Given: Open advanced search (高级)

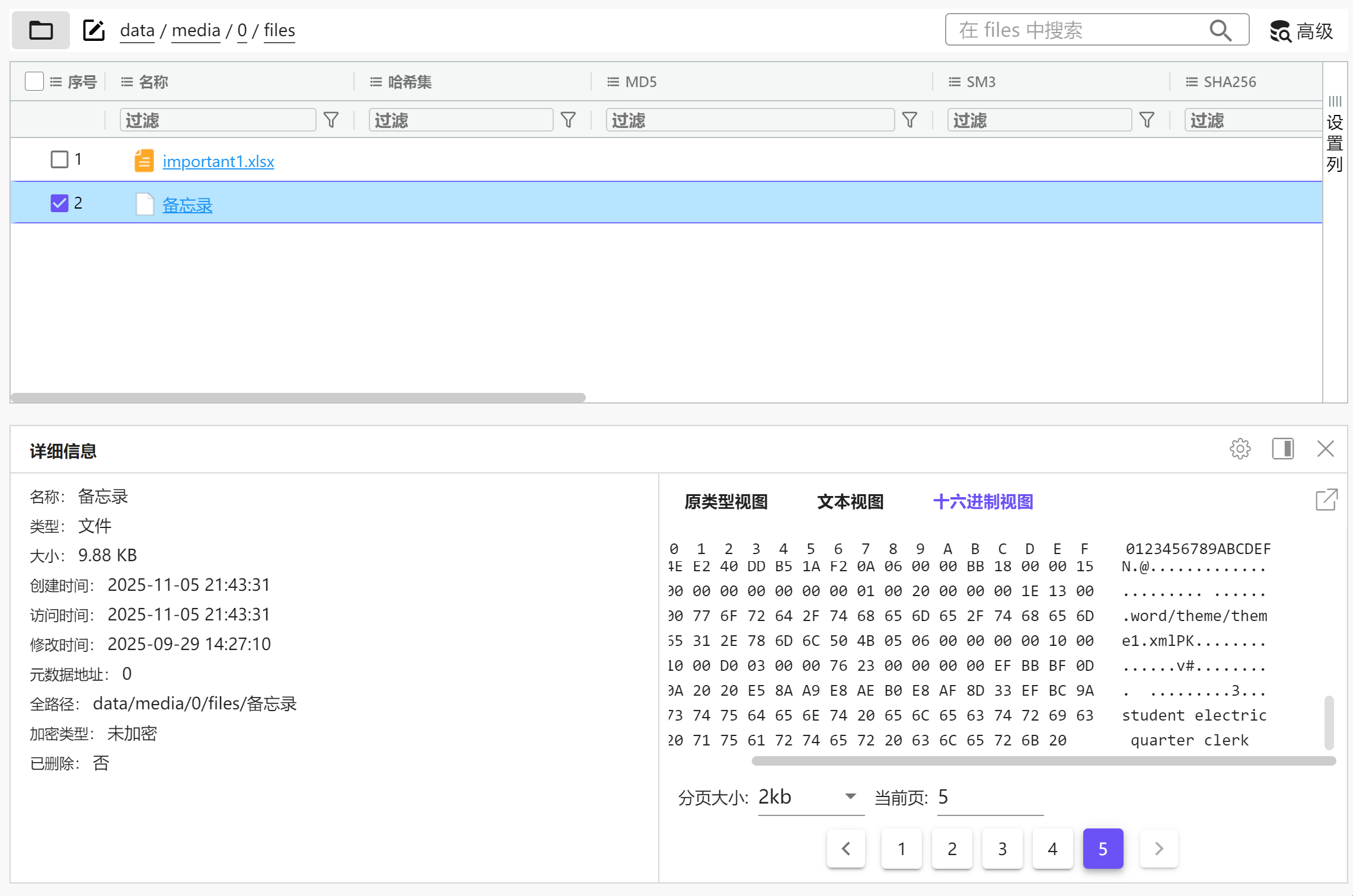Looking at the screenshot, I should tap(1301, 31).
